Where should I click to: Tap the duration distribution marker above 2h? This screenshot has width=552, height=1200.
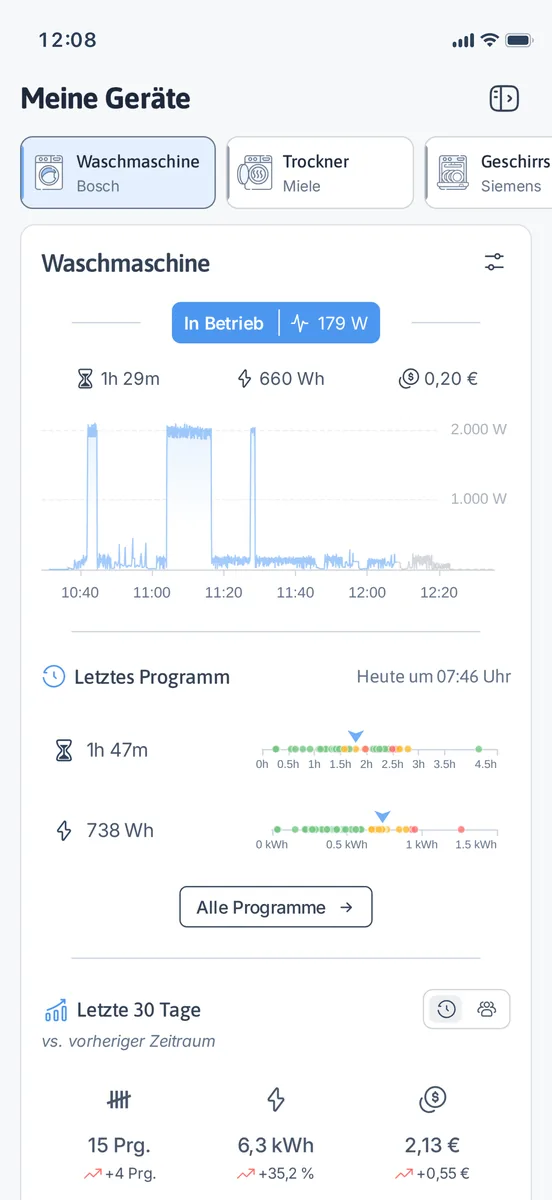354,736
